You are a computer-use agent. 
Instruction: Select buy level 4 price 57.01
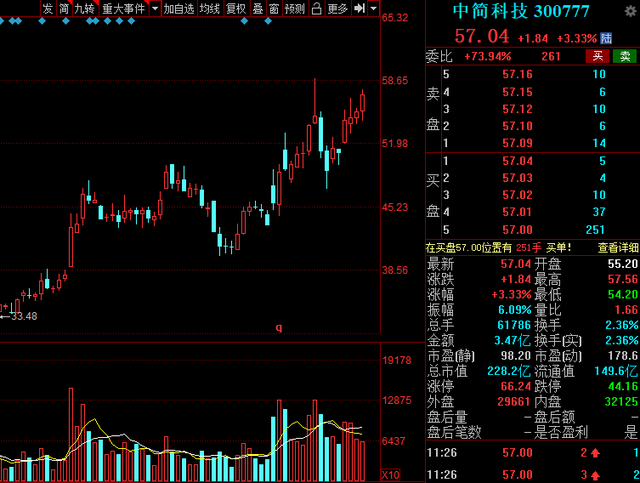point(517,212)
